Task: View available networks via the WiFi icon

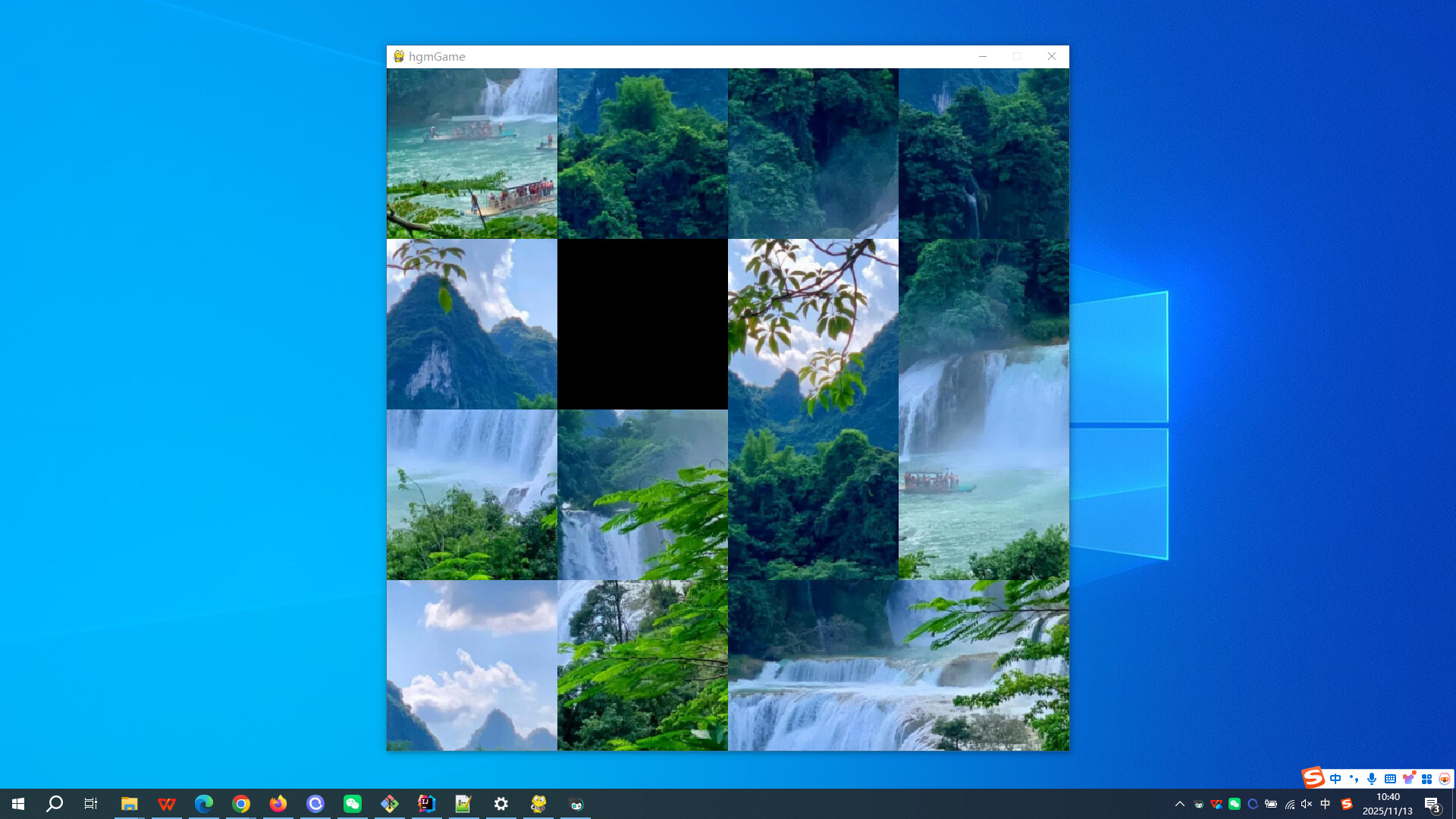Action: click(1289, 804)
